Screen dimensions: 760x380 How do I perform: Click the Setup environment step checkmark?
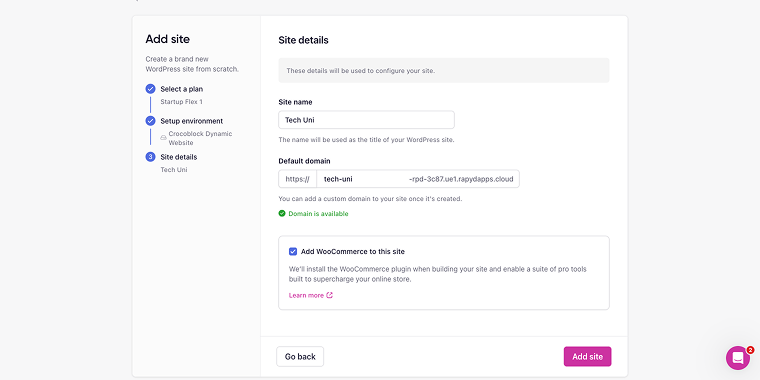tap(150, 121)
